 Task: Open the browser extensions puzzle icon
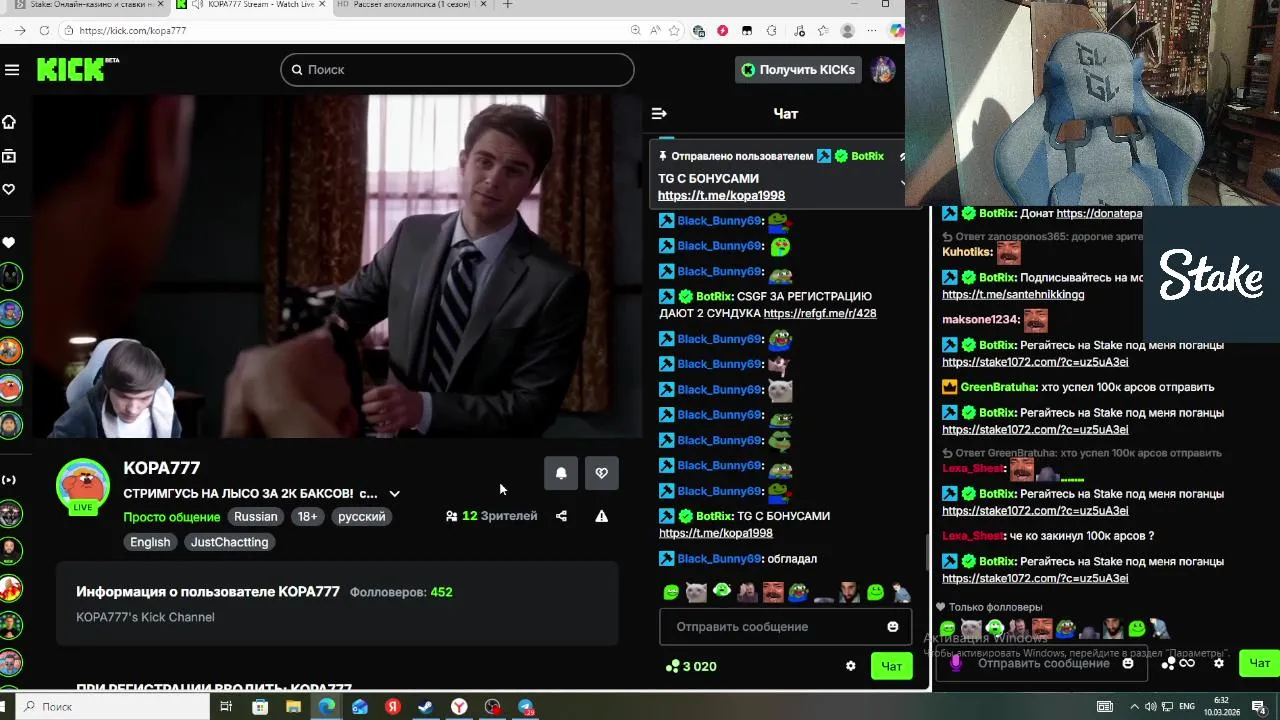(x=771, y=30)
